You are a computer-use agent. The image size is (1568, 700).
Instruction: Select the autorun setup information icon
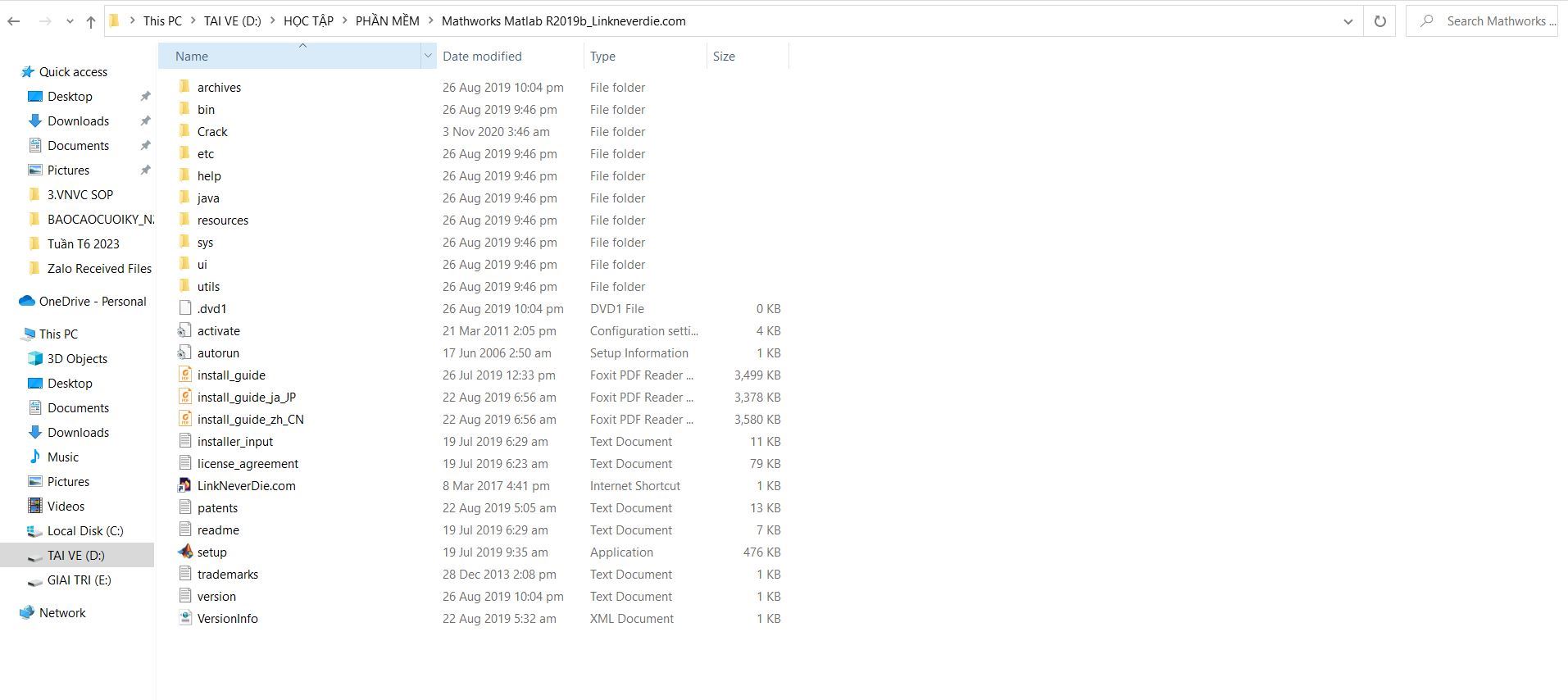tap(185, 352)
